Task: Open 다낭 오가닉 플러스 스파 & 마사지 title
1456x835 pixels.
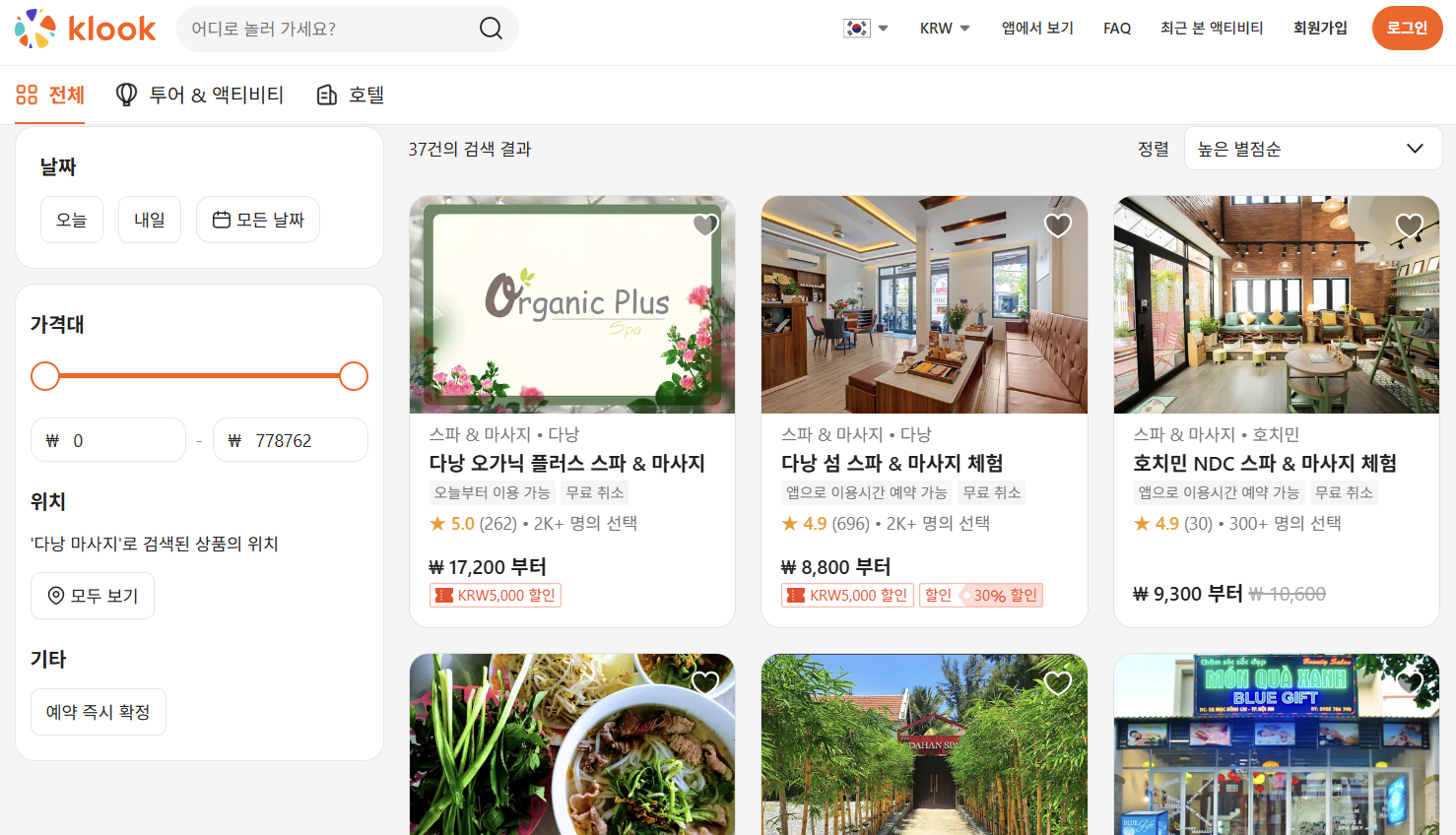Action: coord(567,463)
